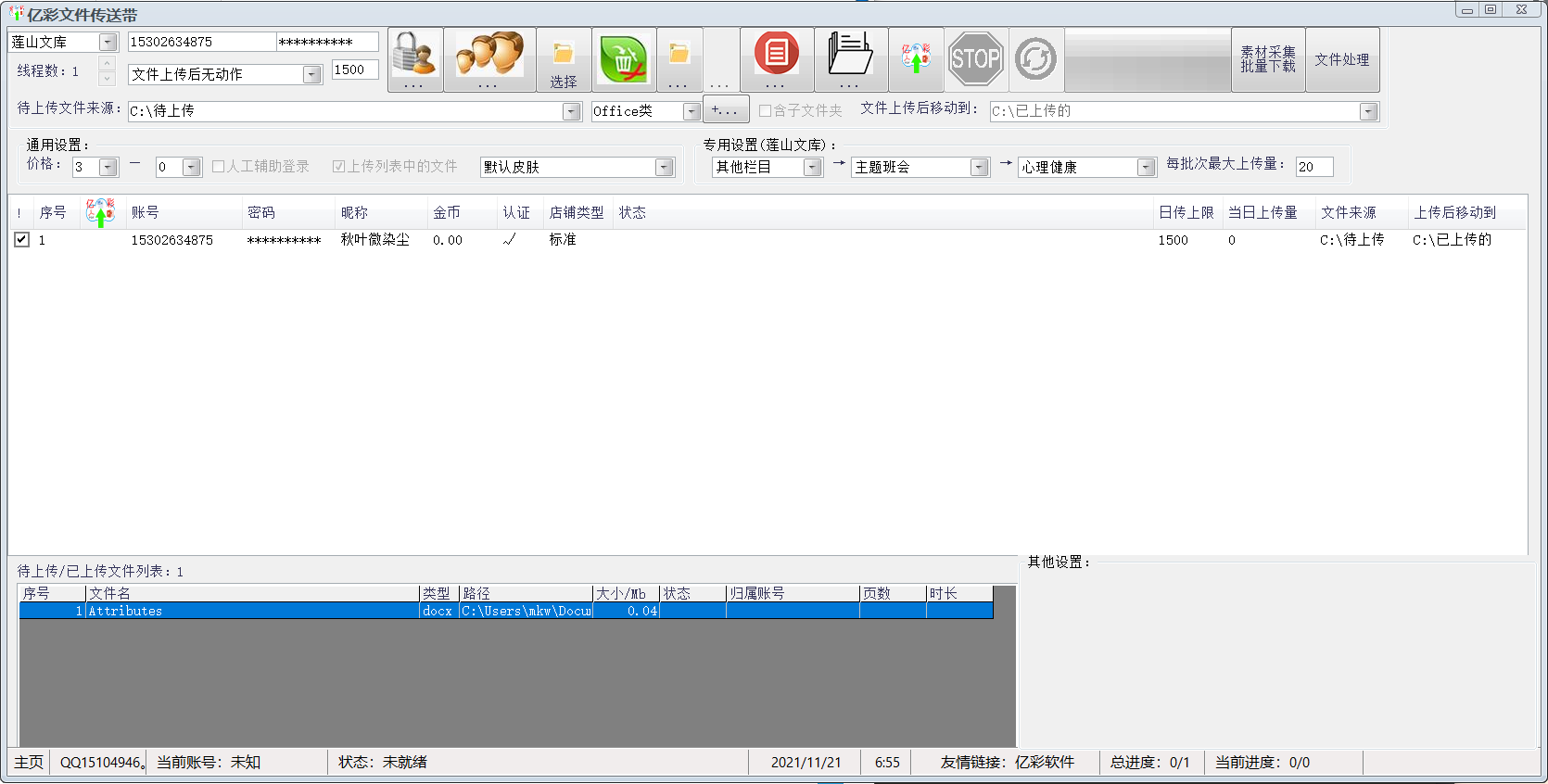Select the Attributes file row
The width and height of the screenshot is (1548, 784).
[x=506, y=611]
